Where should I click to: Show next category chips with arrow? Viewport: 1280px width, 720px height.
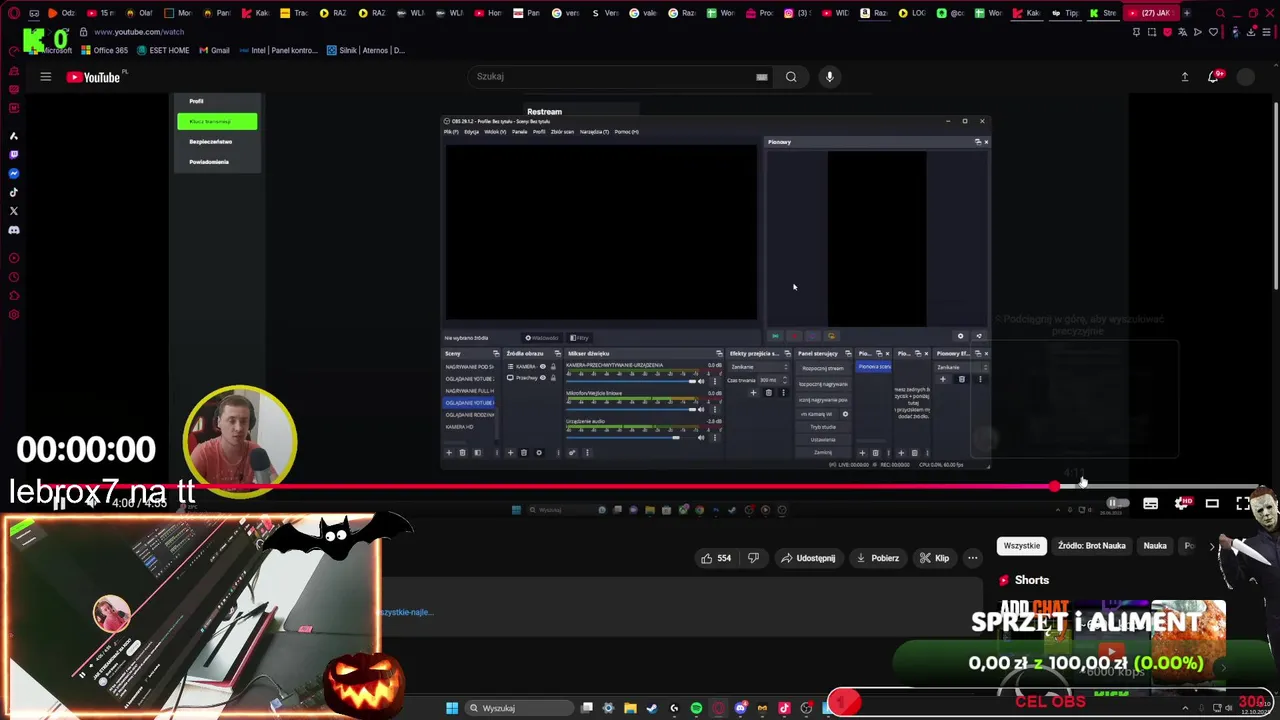[x=1212, y=546]
